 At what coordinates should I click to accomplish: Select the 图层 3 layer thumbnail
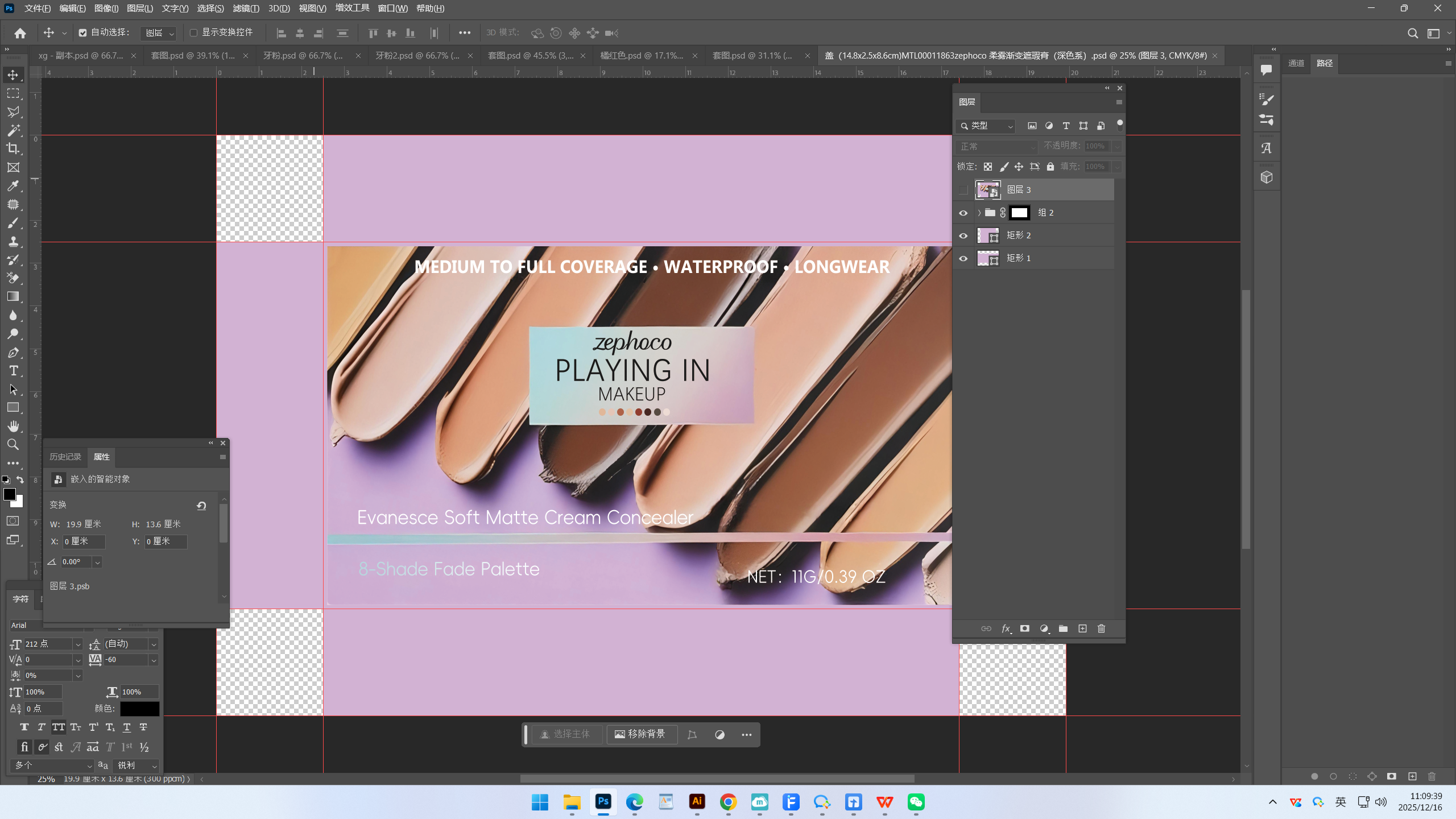[988, 190]
